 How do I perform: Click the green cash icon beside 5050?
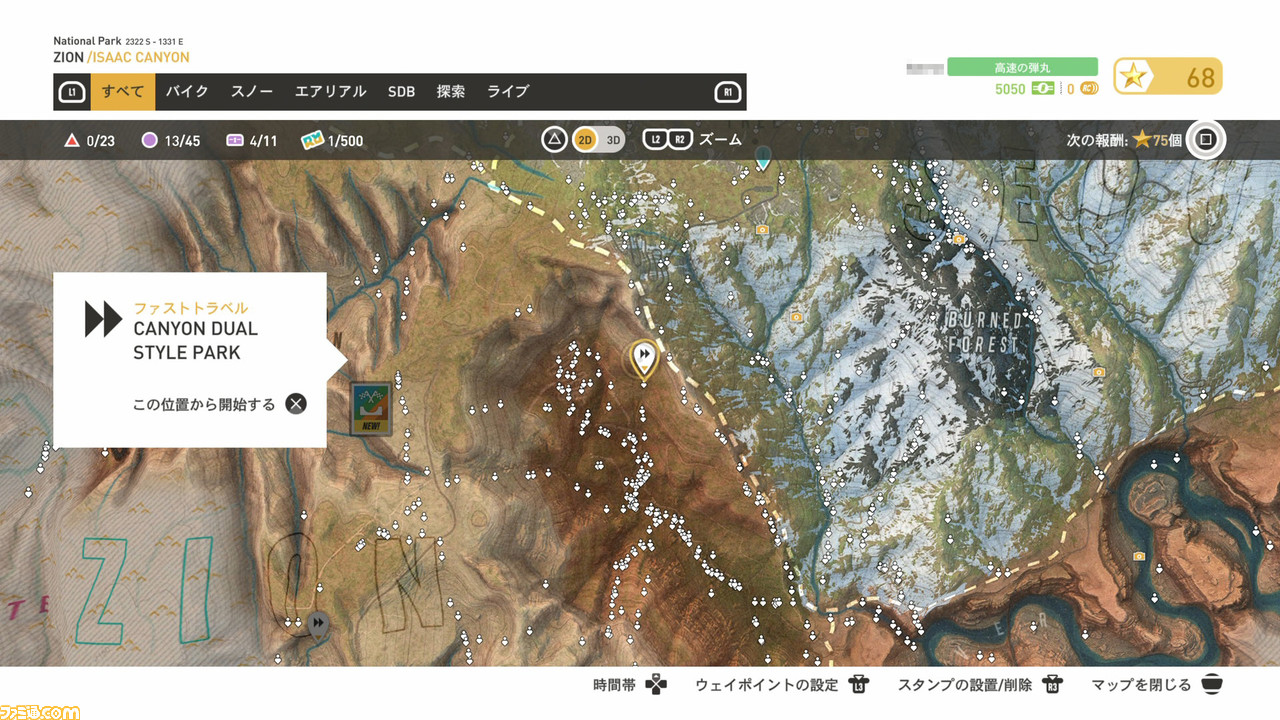coord(1044,89)
